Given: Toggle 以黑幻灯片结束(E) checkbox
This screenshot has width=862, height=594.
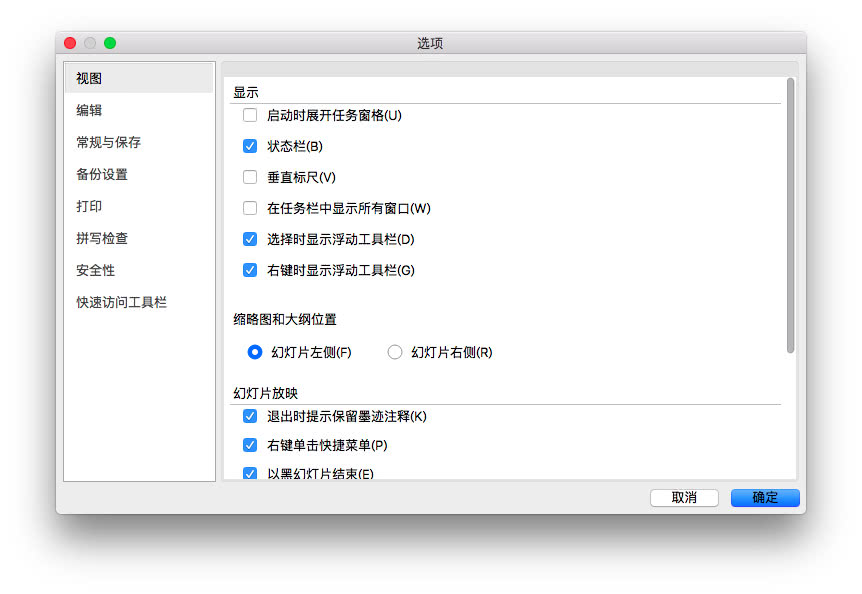Looking at the screenshot, I should 250,473.
